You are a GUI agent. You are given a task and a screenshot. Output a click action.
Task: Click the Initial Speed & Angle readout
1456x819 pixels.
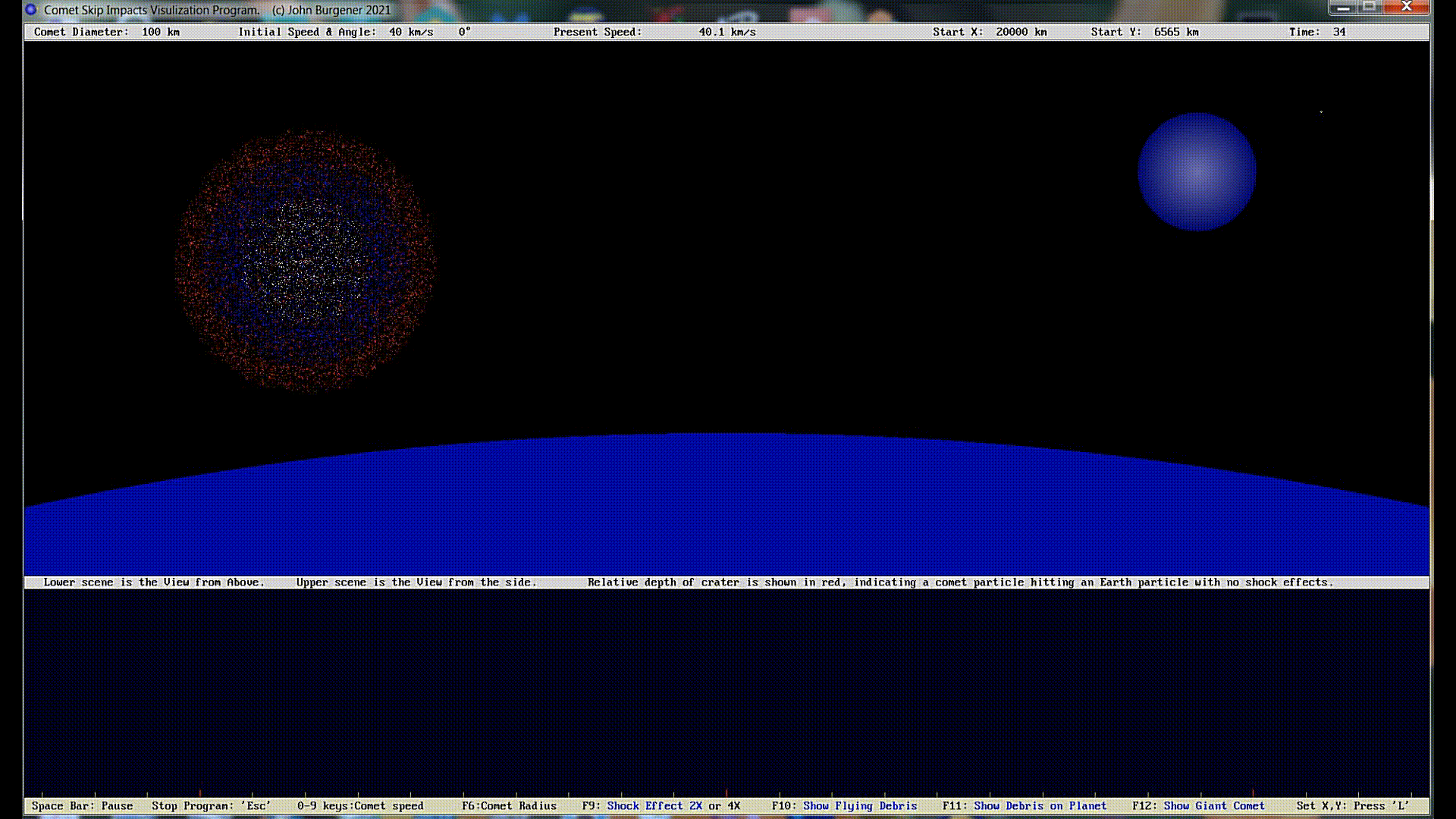[x=354, y=32]
